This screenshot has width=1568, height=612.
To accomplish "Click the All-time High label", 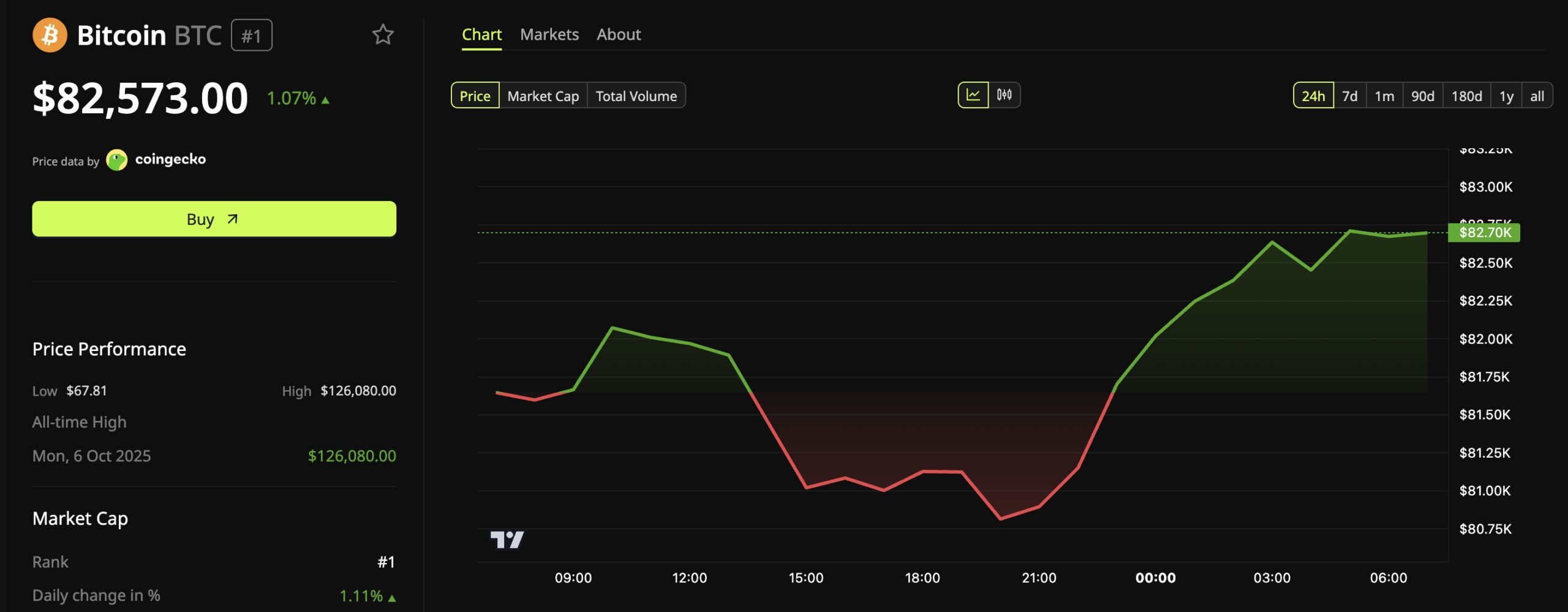I will pos(80,422).
